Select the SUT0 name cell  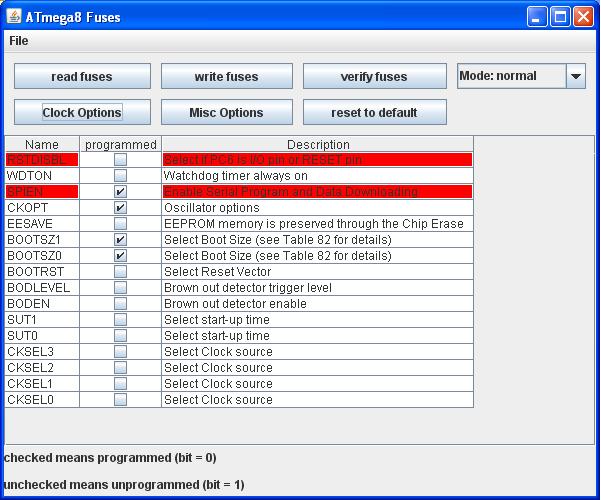(x=42, y=336)
